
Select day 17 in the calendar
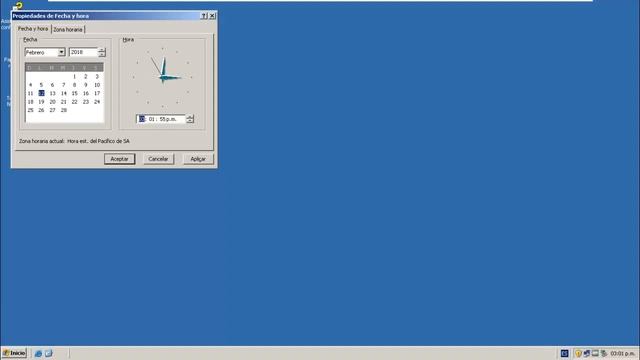(97, 93)
